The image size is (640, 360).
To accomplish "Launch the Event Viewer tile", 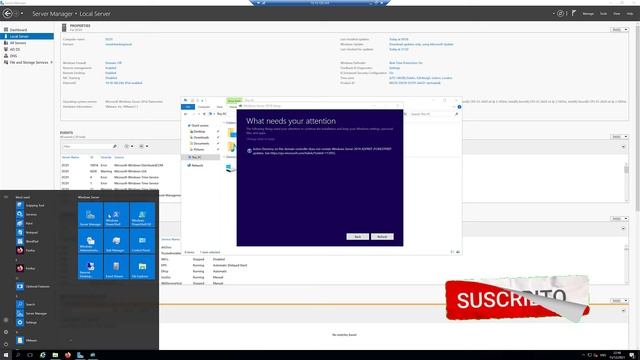I will (x=116, y=267).
